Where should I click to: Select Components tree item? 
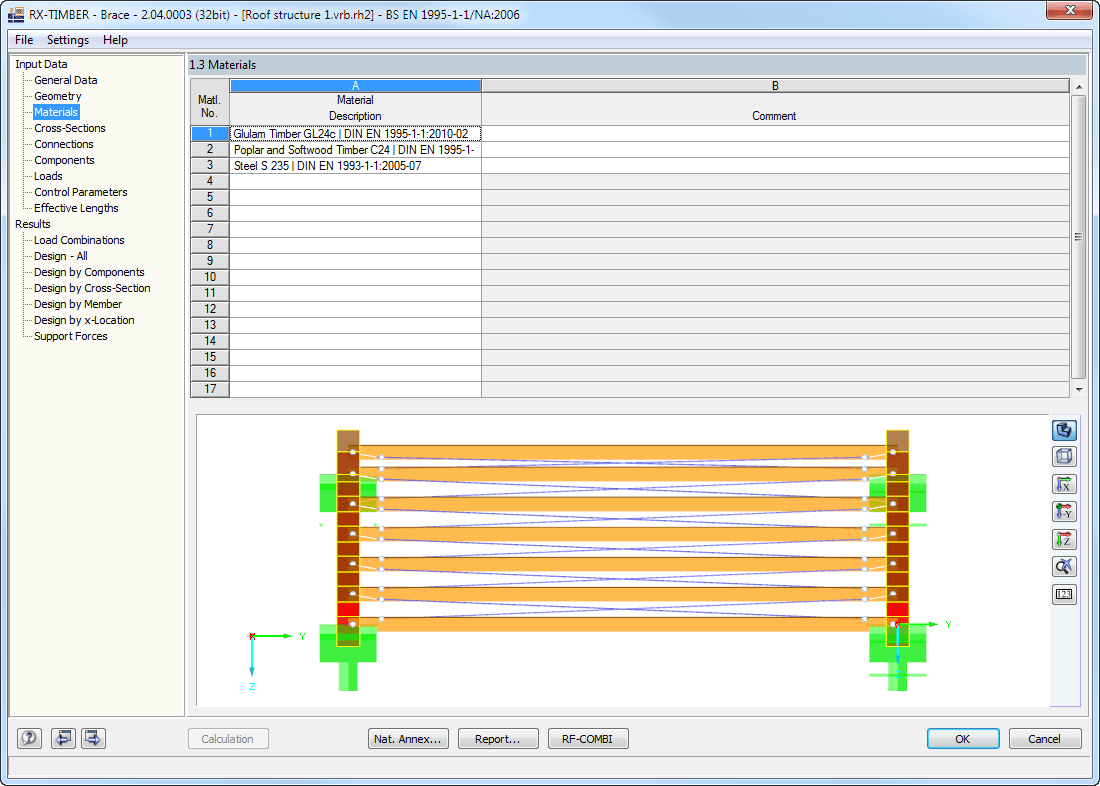65,160
